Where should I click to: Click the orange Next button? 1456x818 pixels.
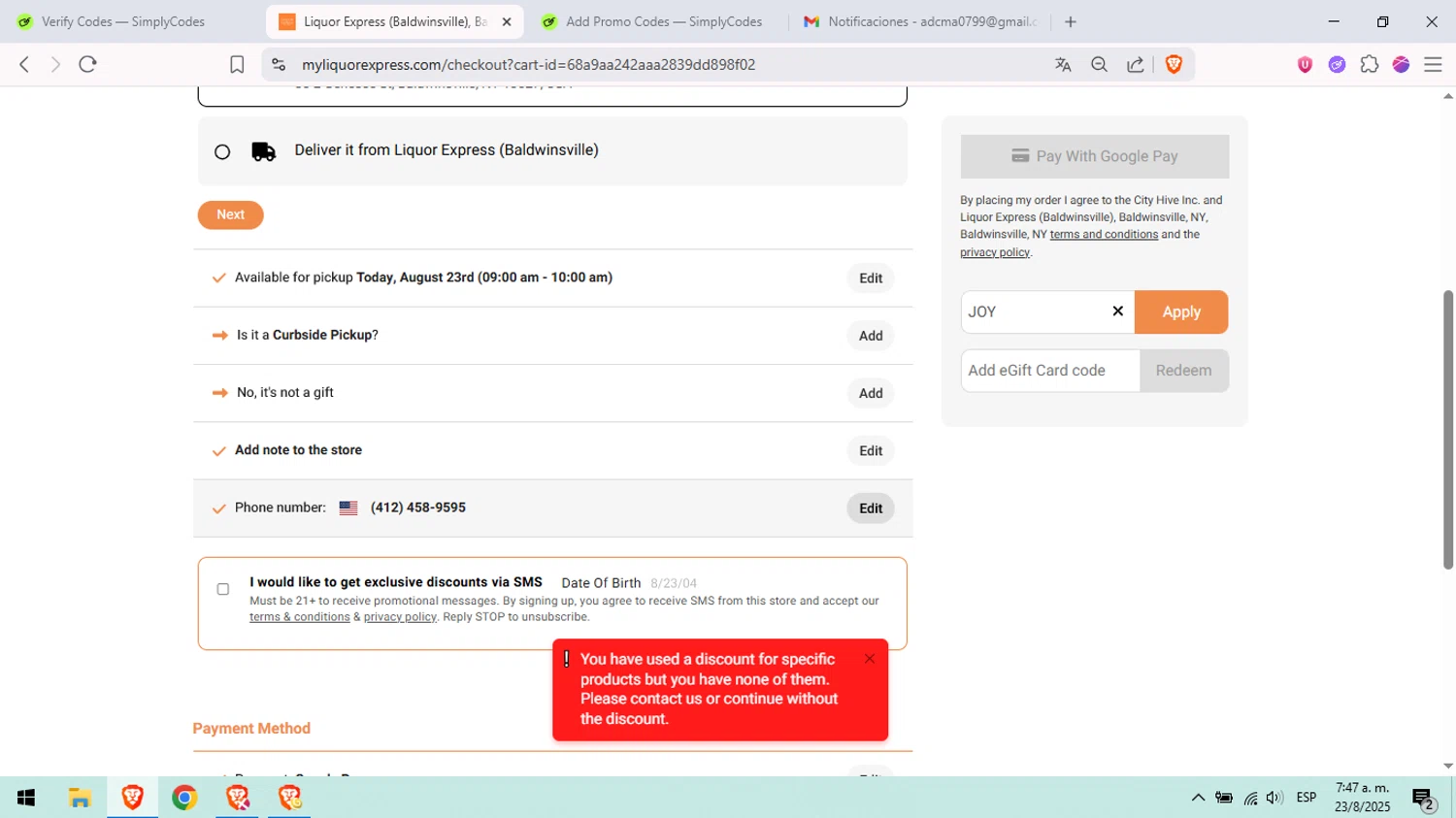[230, 214]
